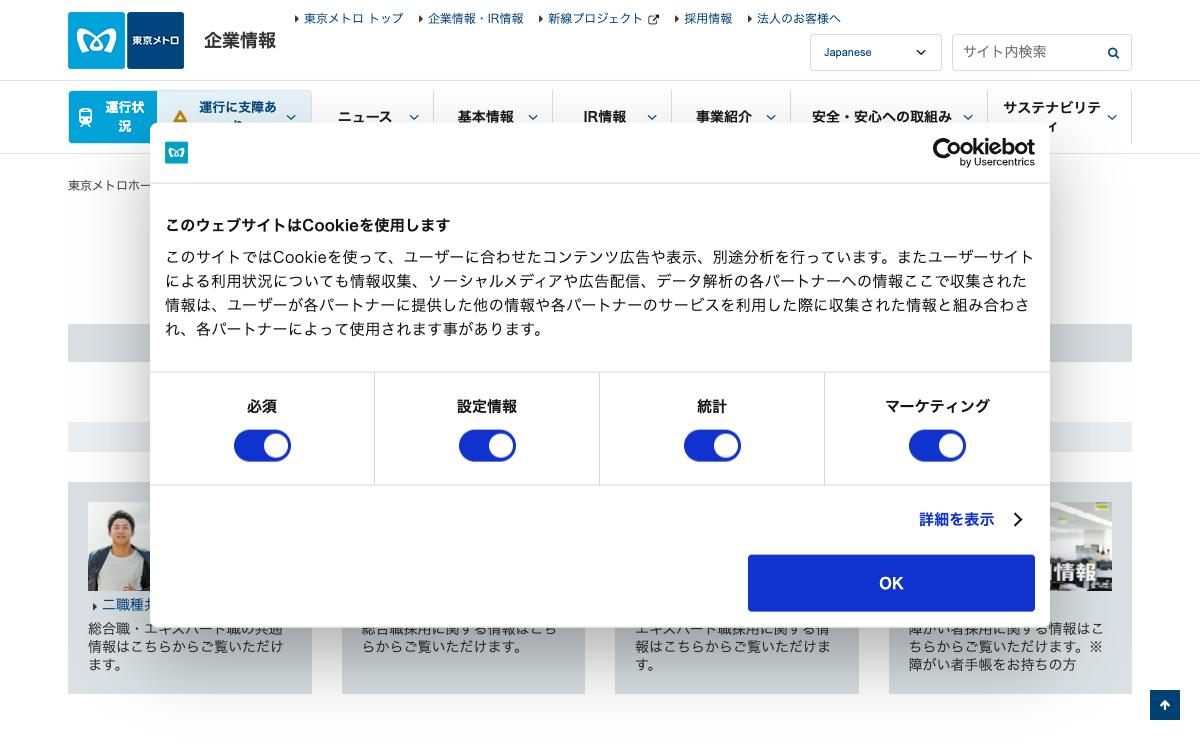This screenshot has height=750, width=1200.
Task: Open the サステナビリティ navigation menu
Action: [x=1052, y=117]
